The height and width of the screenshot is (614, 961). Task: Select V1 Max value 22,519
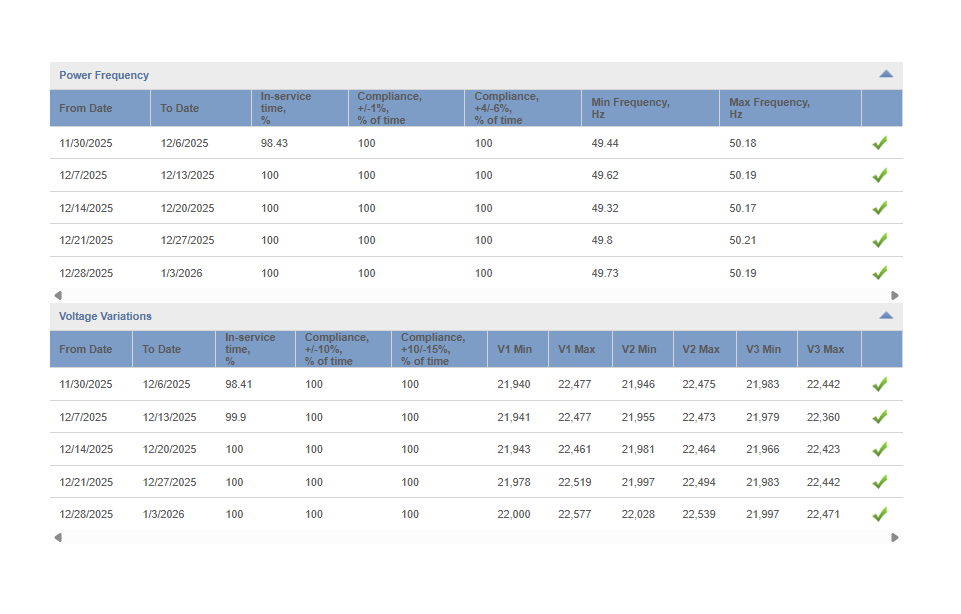coord(574,482)
